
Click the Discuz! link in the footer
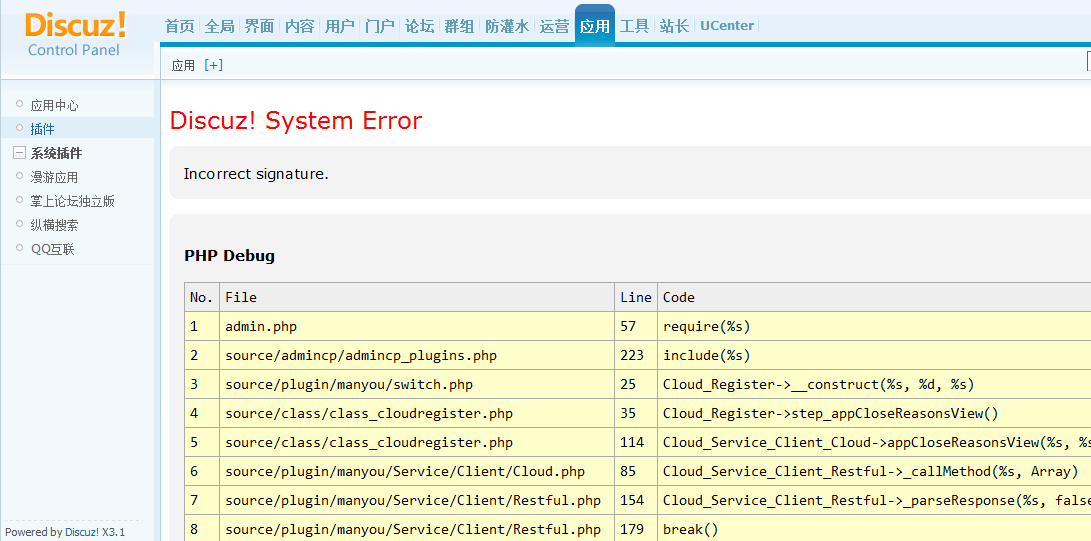[82, 532]
